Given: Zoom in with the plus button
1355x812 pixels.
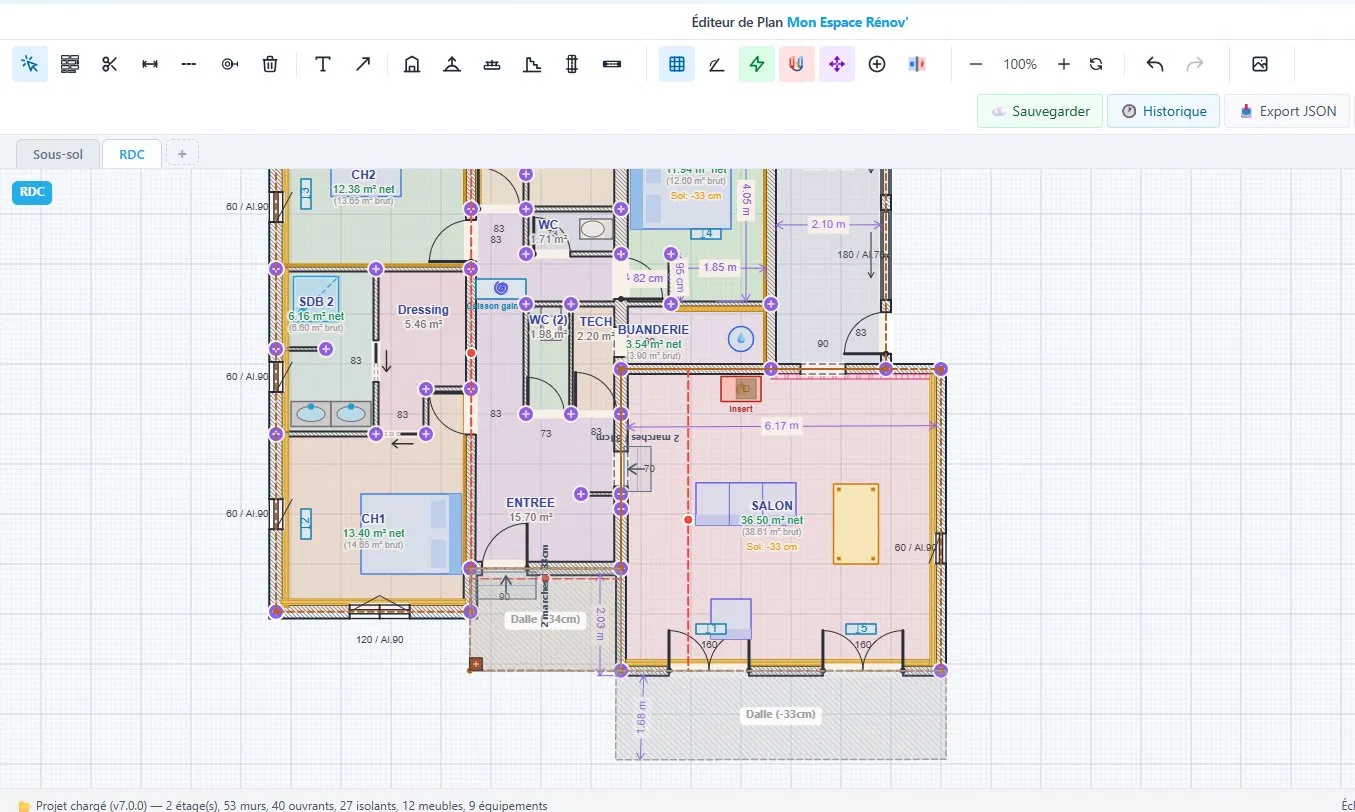Looking at the screenshot, I should 1064,64.
